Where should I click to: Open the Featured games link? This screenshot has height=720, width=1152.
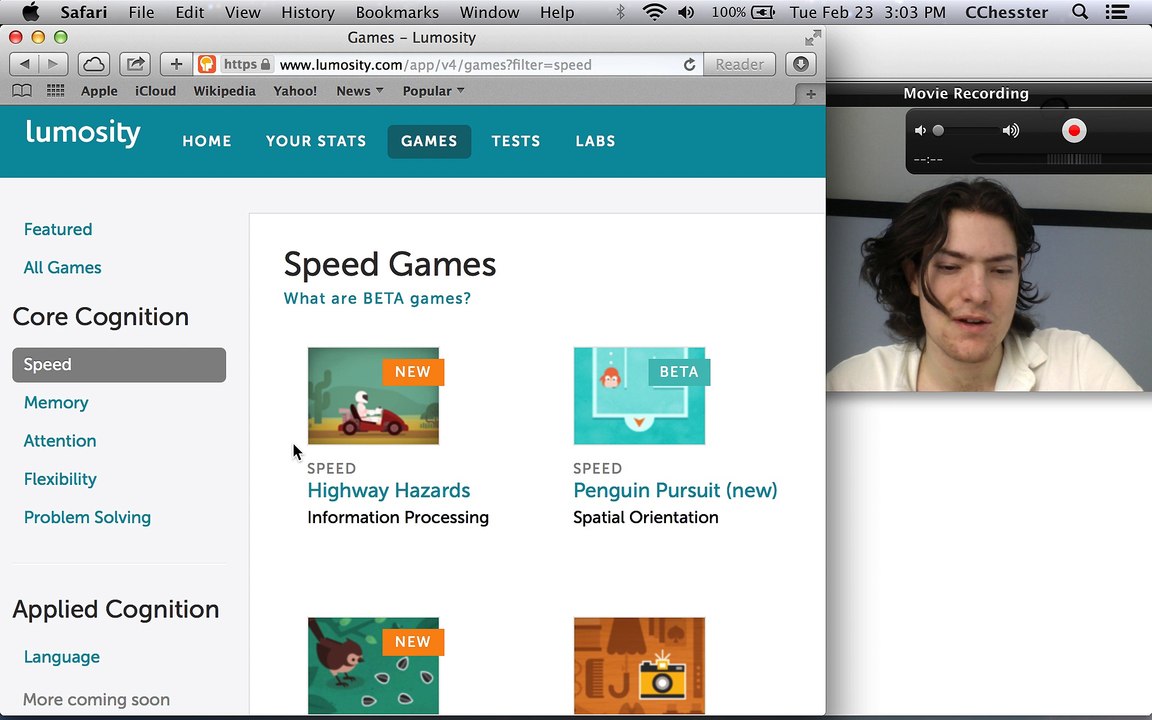(x=58, y=229)
